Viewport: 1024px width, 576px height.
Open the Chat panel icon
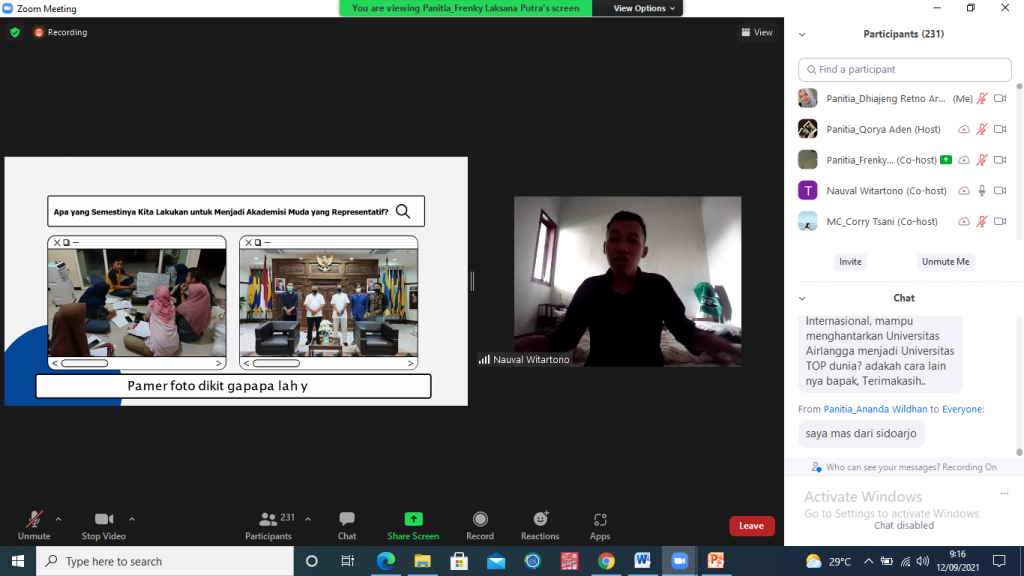347,519
